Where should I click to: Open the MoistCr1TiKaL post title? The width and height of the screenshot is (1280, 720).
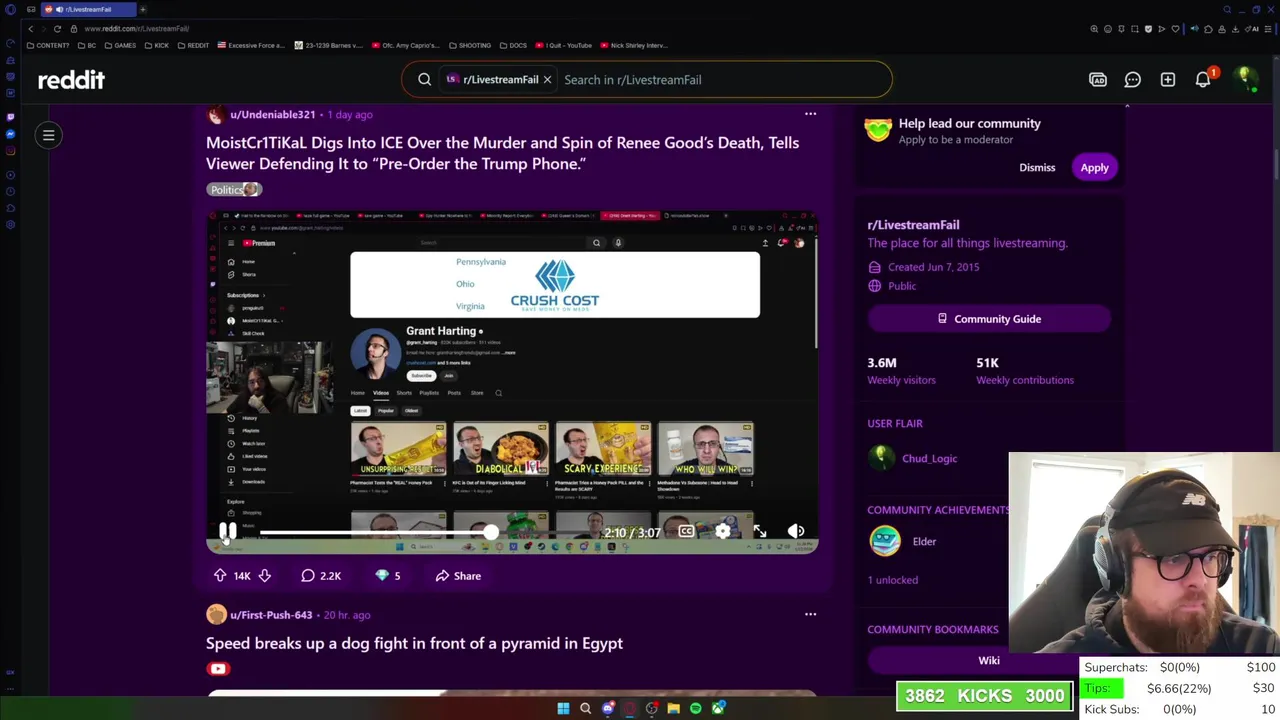[x=502, y=153]
